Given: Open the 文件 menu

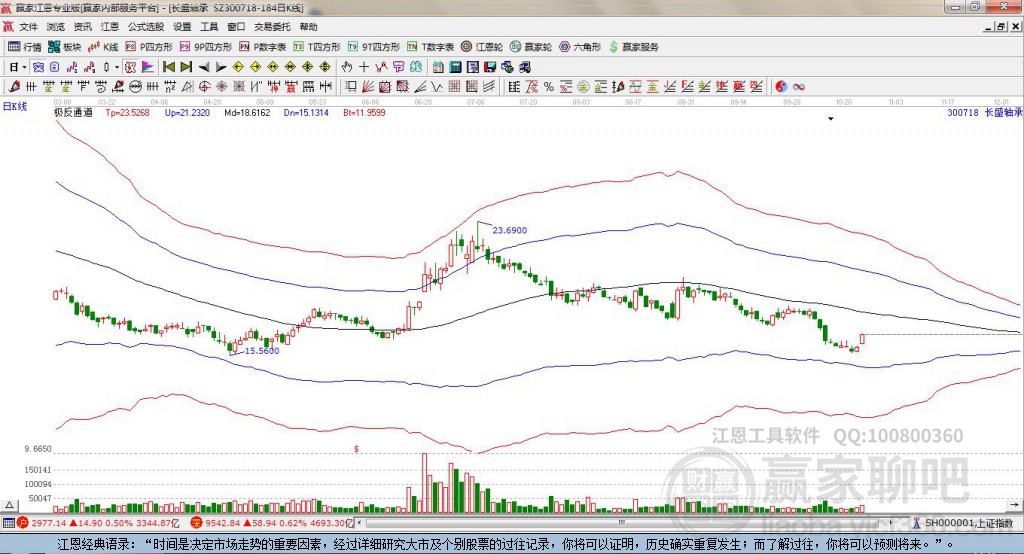Looking at the screenshot, I should tap(28, 27).
